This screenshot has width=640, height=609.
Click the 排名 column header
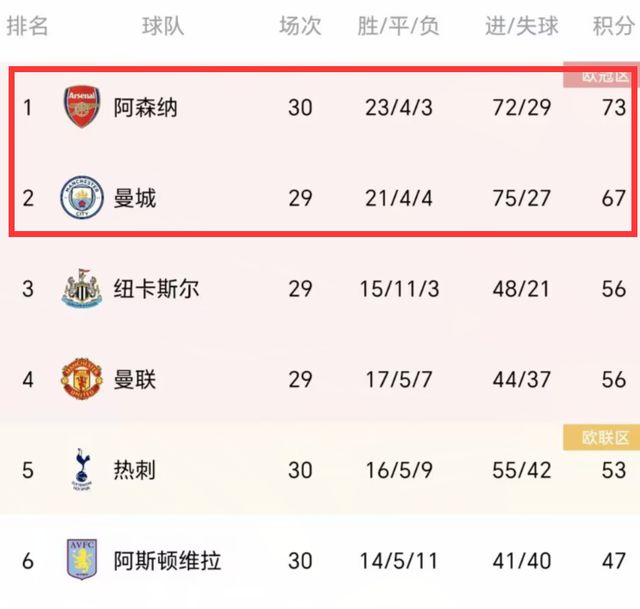point(27,26)
